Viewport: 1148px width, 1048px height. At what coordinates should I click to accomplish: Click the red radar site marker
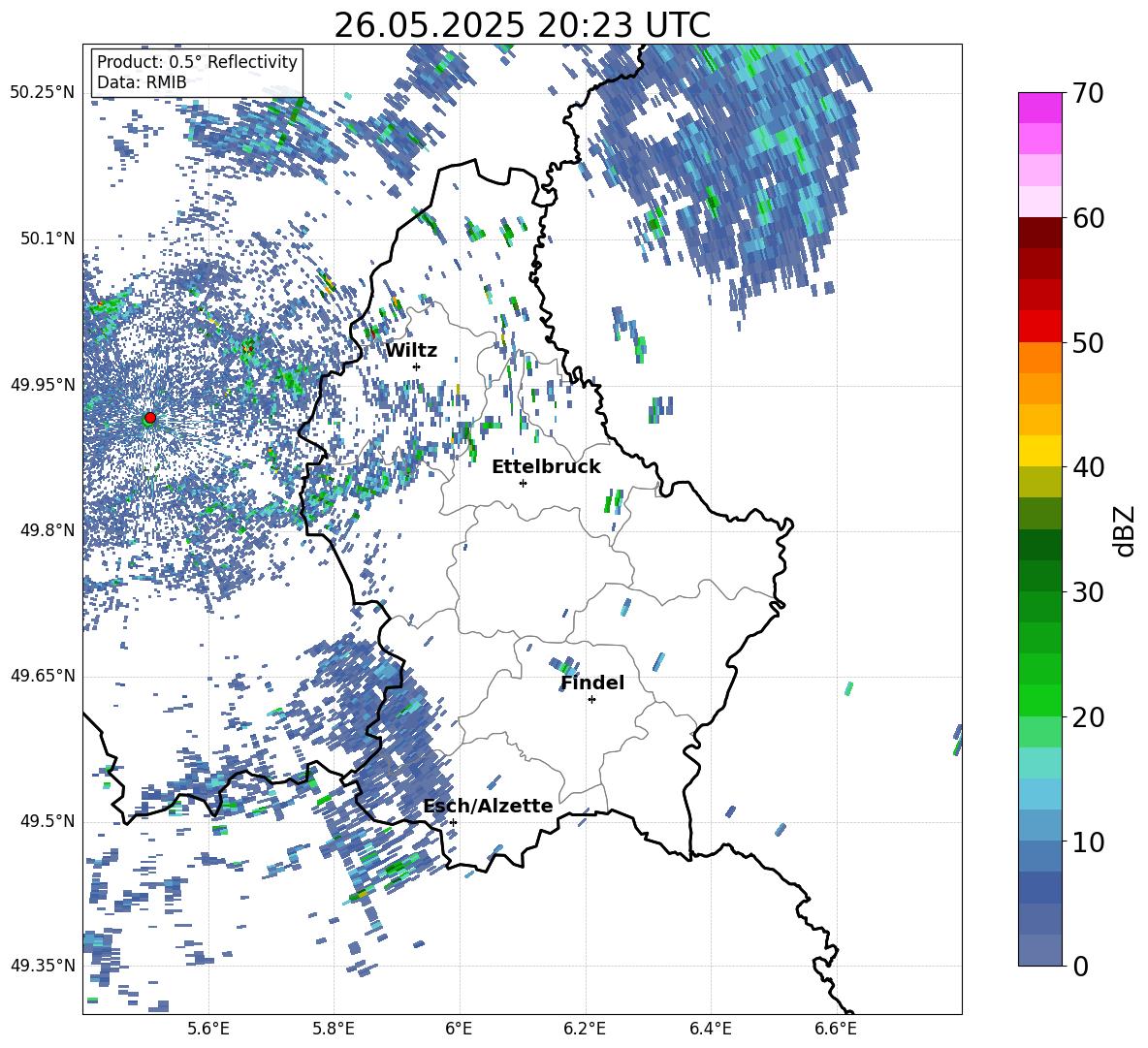coord(150,418)
